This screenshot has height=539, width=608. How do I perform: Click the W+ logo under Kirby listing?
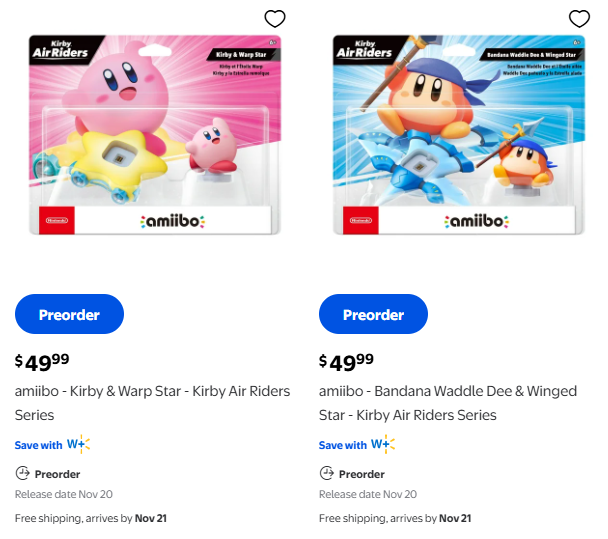[x=78, y=444]
